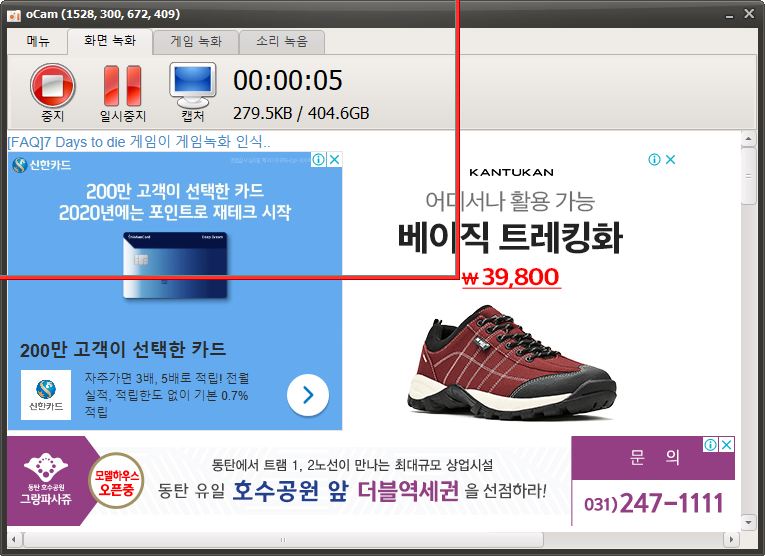Click the 279.5KB / 404.6GB file size text
The image size is (765, 556).
[301, 113]
